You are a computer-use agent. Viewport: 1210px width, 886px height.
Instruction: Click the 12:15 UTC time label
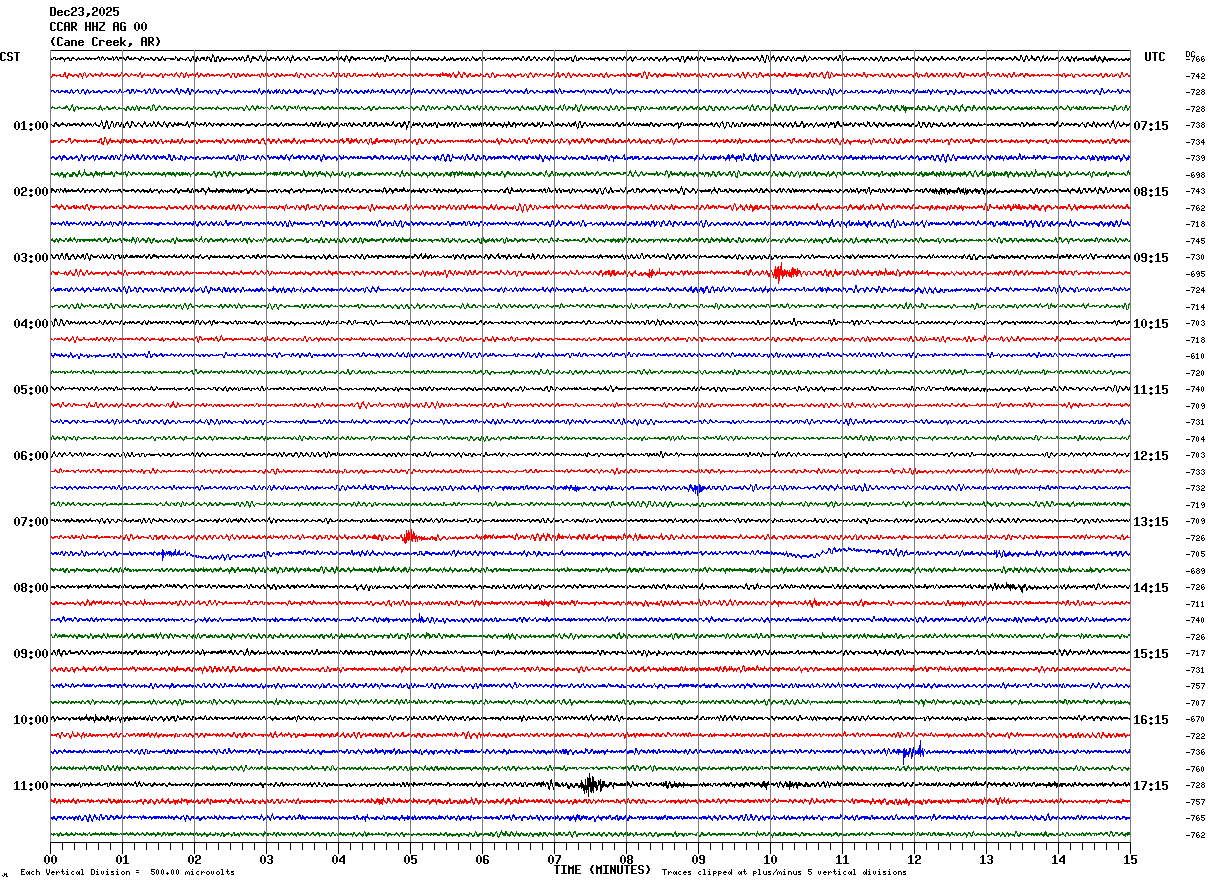[1151, 456]
